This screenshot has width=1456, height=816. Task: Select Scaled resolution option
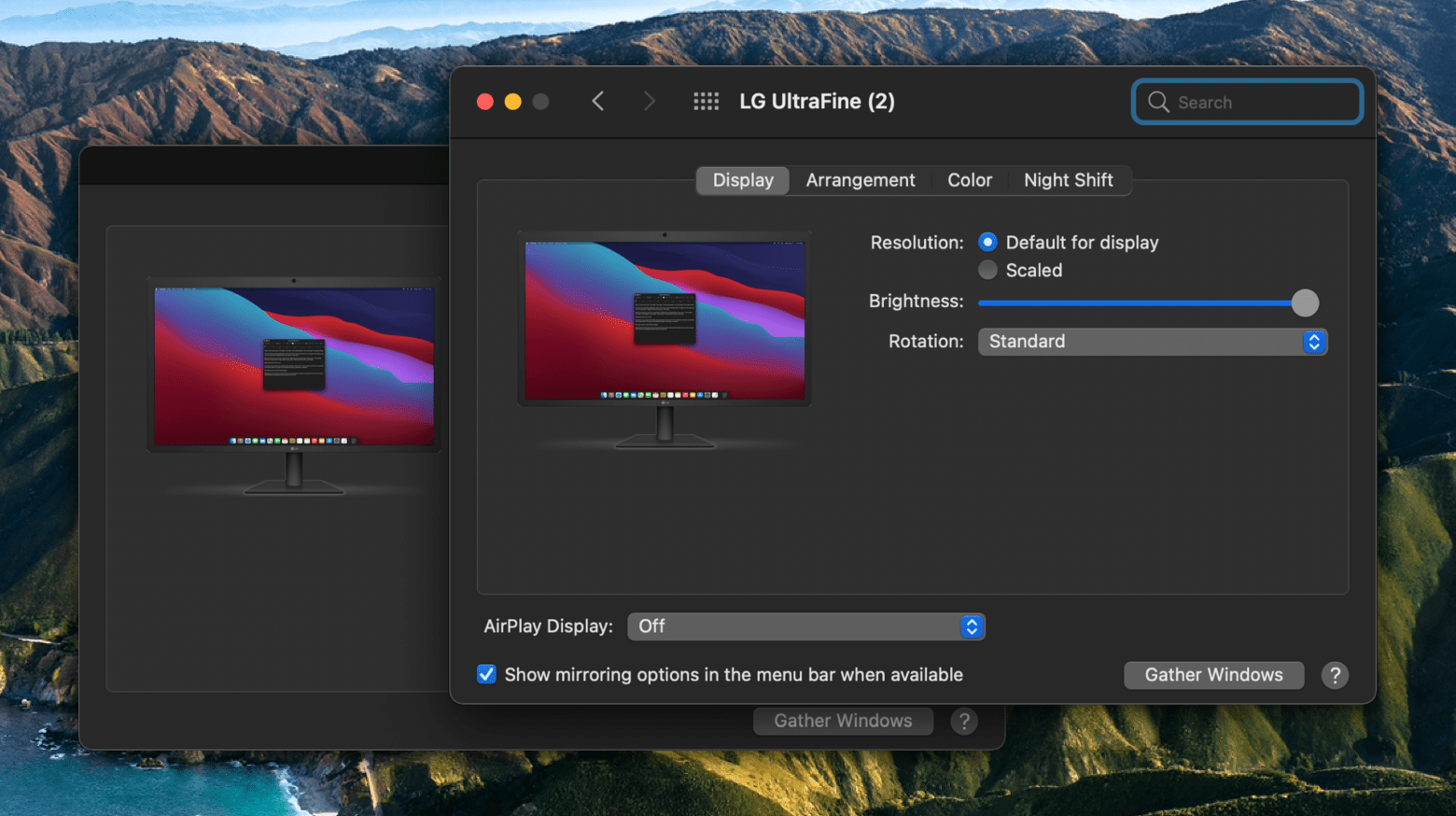pos(987,270)
